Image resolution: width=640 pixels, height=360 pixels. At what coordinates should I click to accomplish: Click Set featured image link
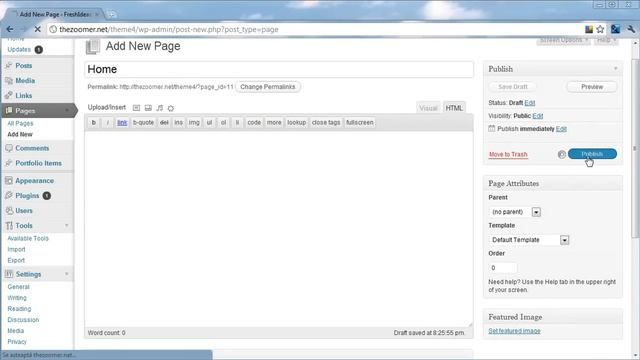(x=514, y=331)
